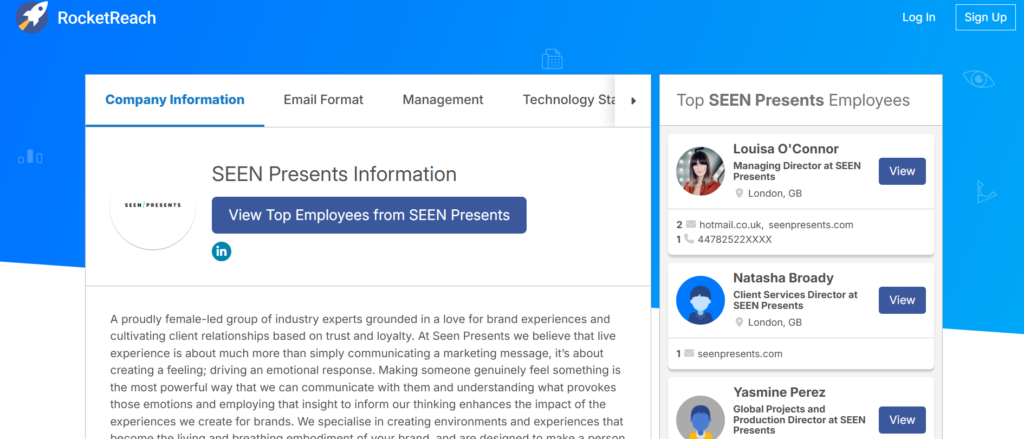The height and width of the screenshot is (439, 1024).
Task: Click seenpresents.com in Natasha Broady's card
Action: (x=740, y=354)
